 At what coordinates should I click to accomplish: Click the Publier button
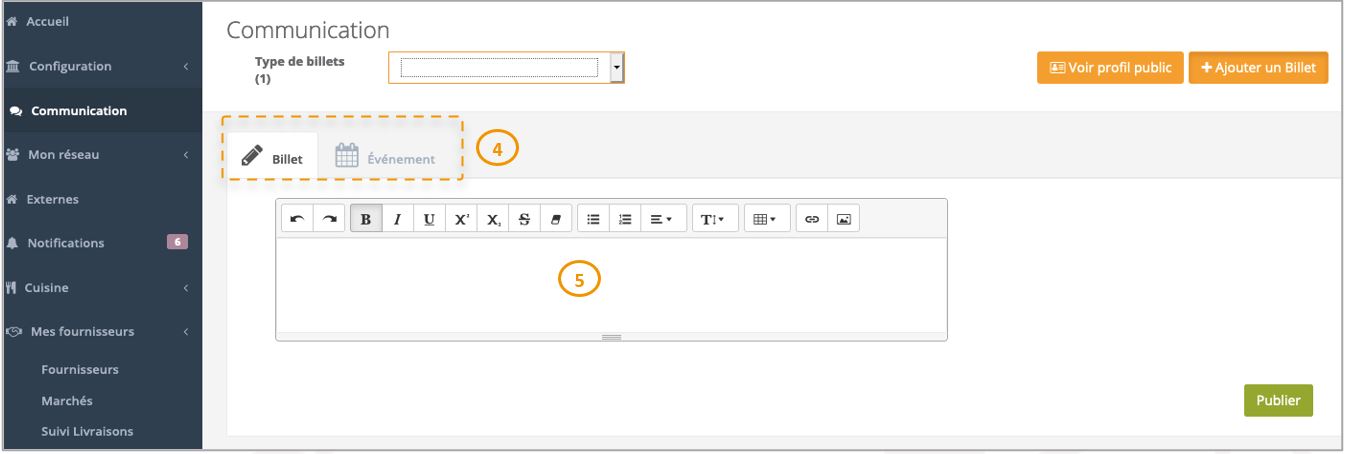click(x=1278, y=400)
